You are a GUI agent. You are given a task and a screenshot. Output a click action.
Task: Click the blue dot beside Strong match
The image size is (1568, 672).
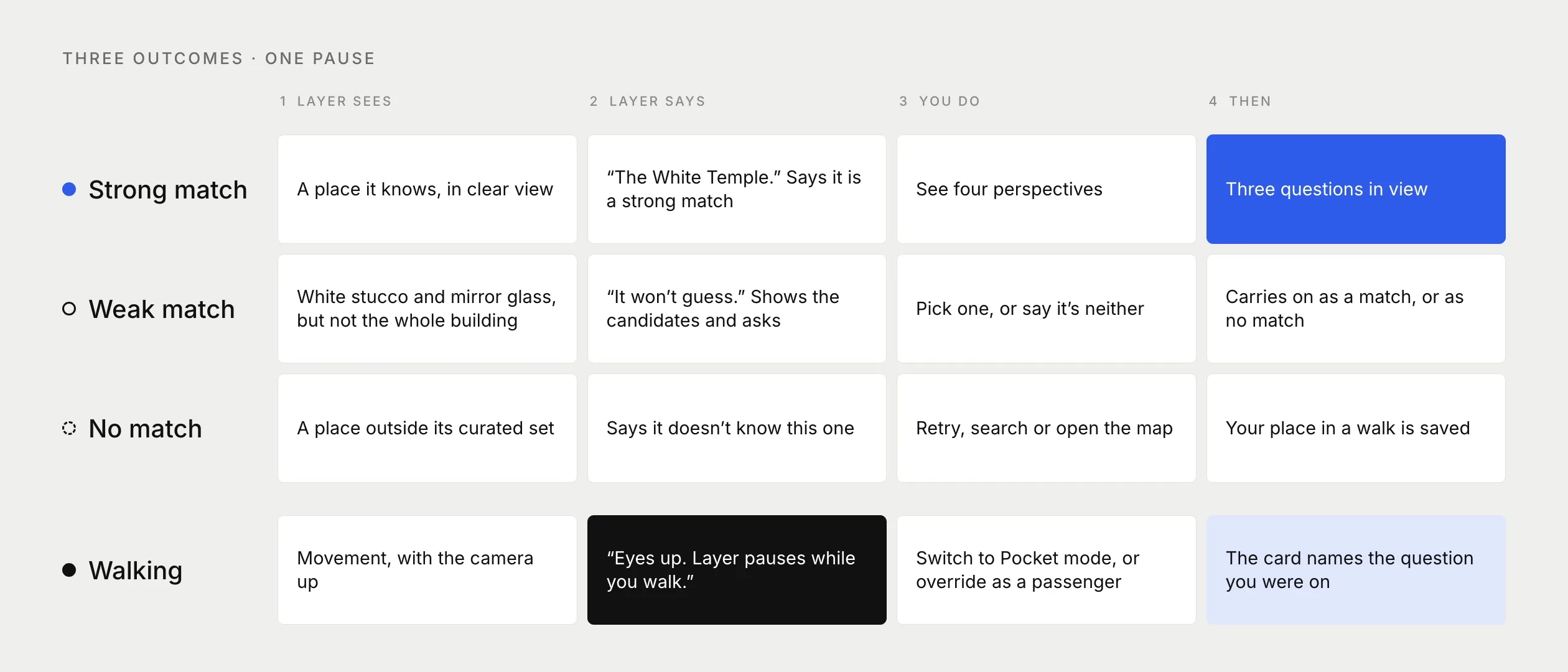point(69,189)
